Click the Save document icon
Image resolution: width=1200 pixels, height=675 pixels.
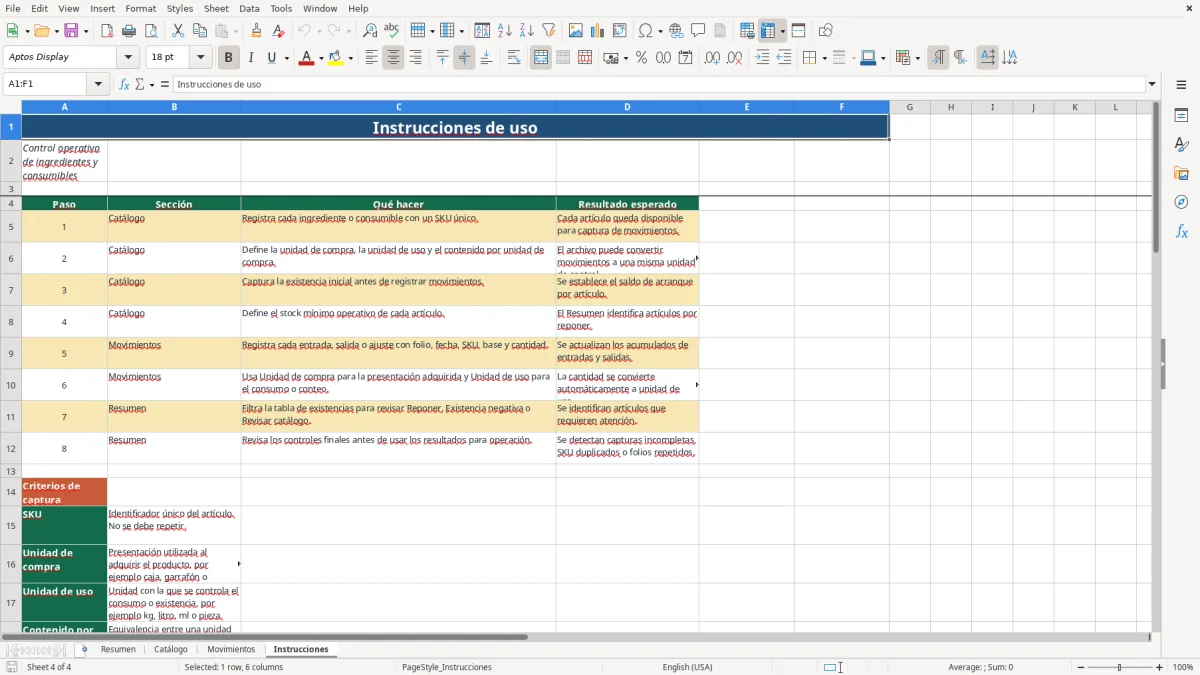[x=71, y=31]
